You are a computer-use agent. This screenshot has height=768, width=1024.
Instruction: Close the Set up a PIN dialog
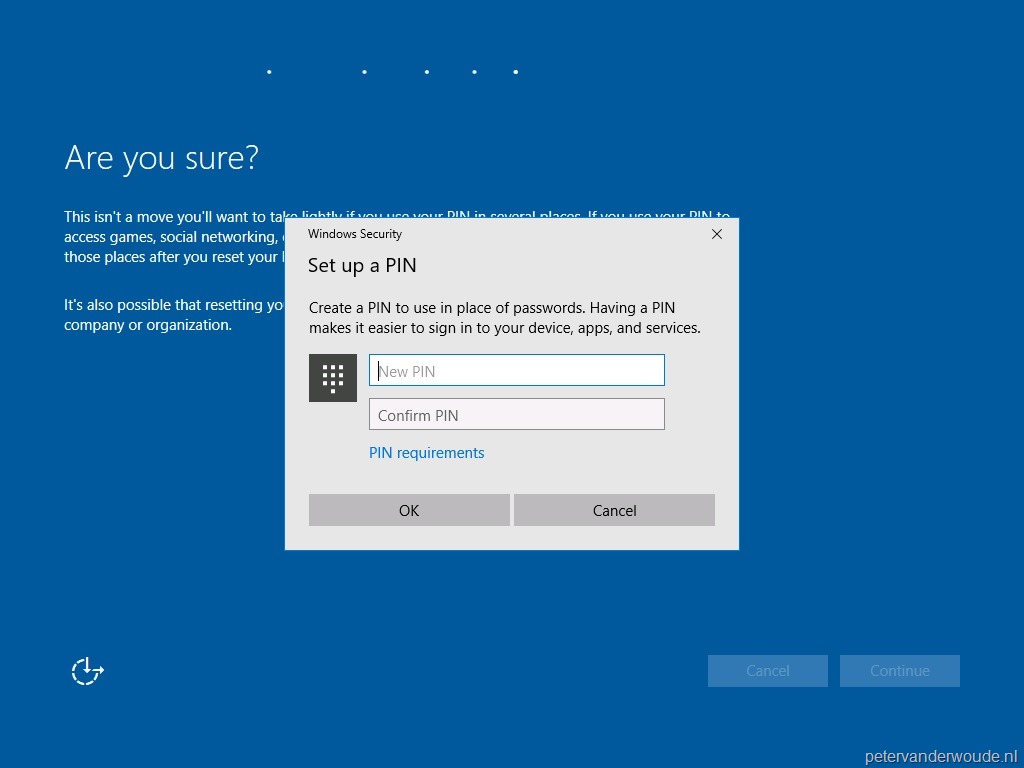(x=716, y=234)
